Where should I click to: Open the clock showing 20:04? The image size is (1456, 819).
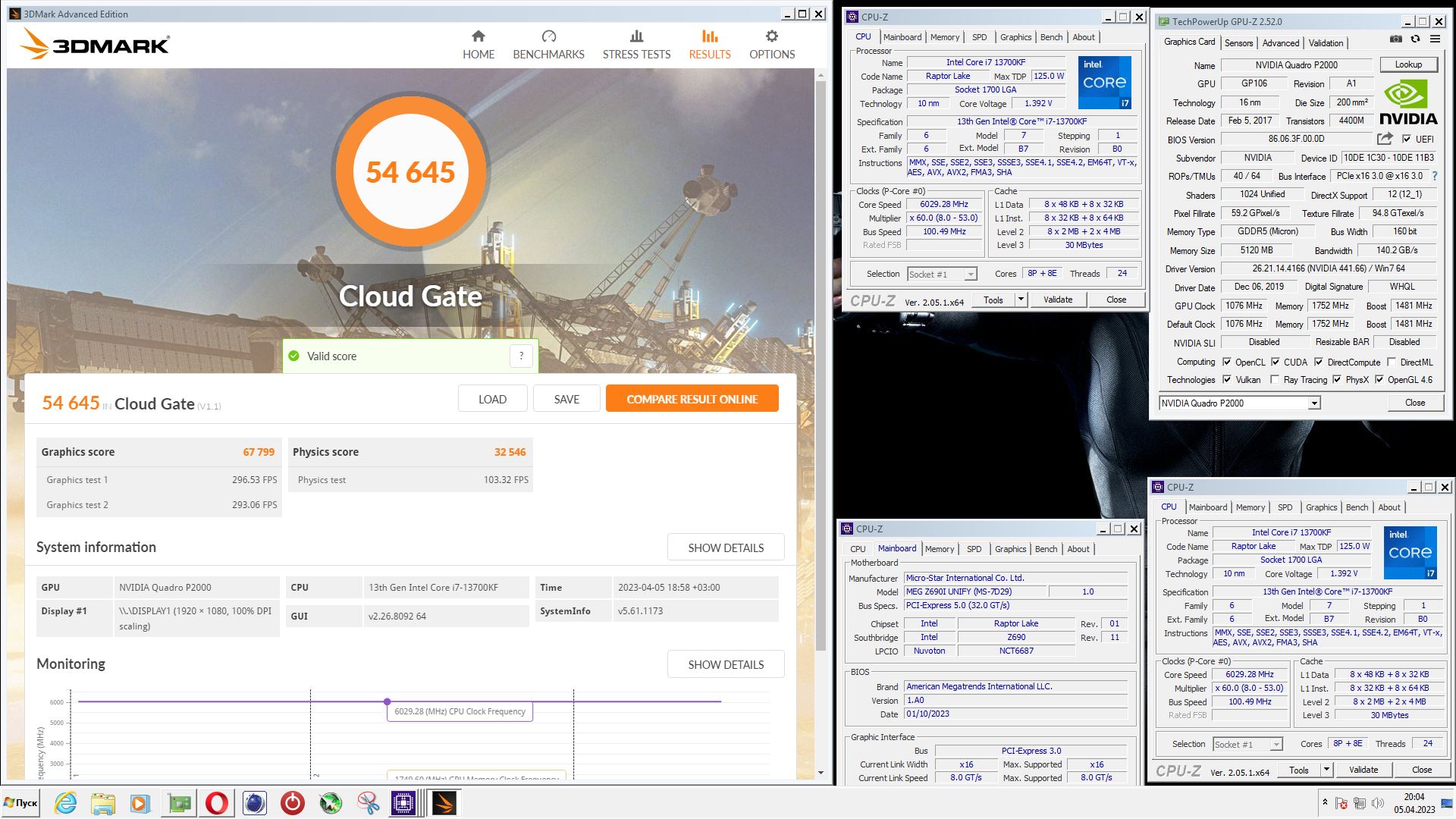(1414, 803)
